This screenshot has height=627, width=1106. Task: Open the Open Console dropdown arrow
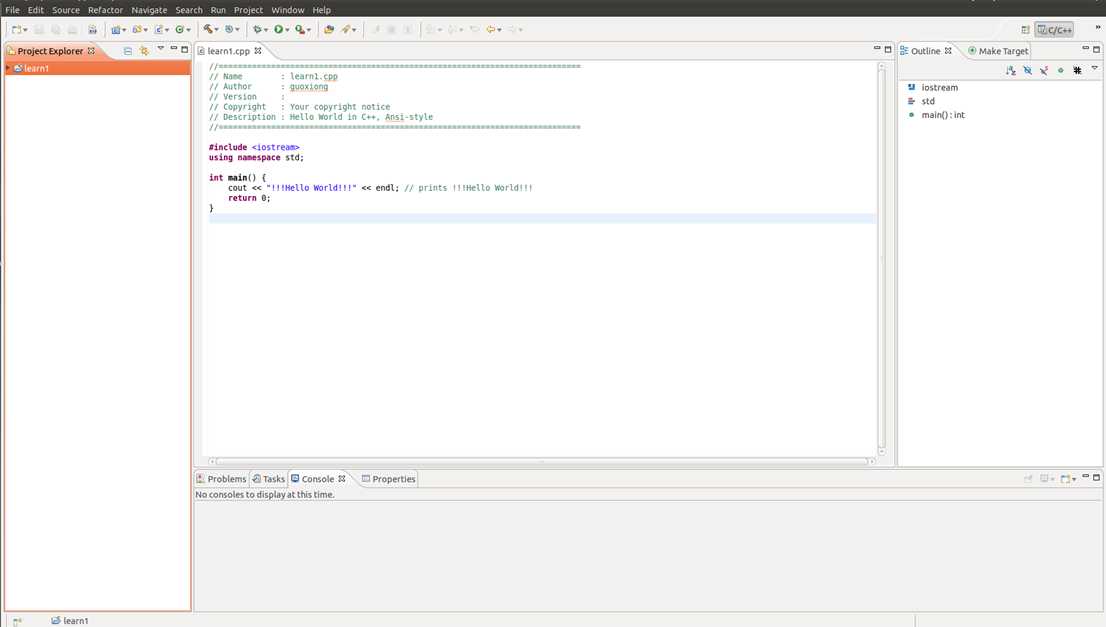(1074, 480)
